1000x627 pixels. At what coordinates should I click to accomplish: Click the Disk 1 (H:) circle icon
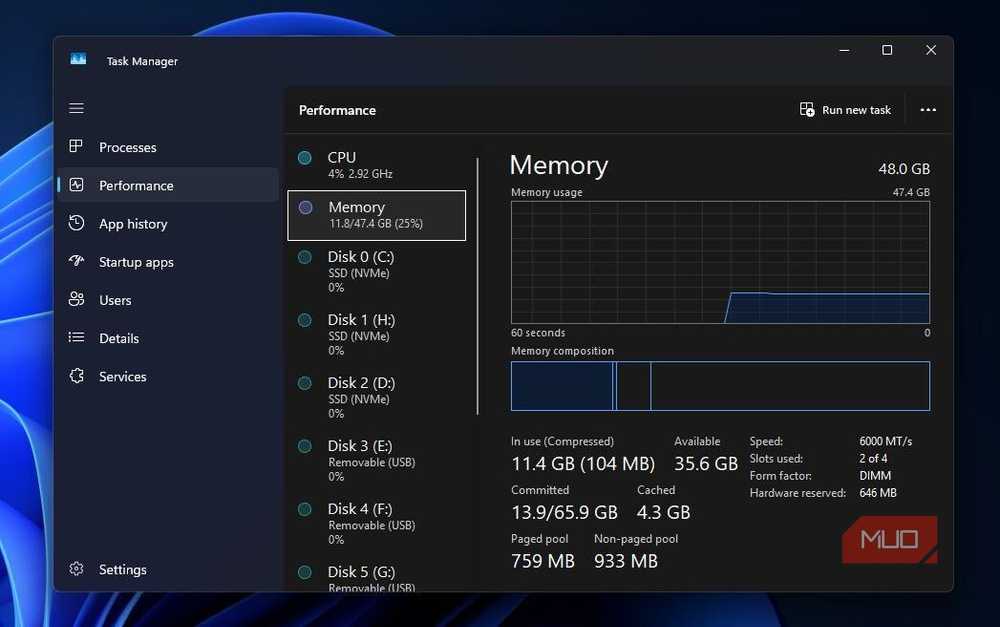pos(305,320)
